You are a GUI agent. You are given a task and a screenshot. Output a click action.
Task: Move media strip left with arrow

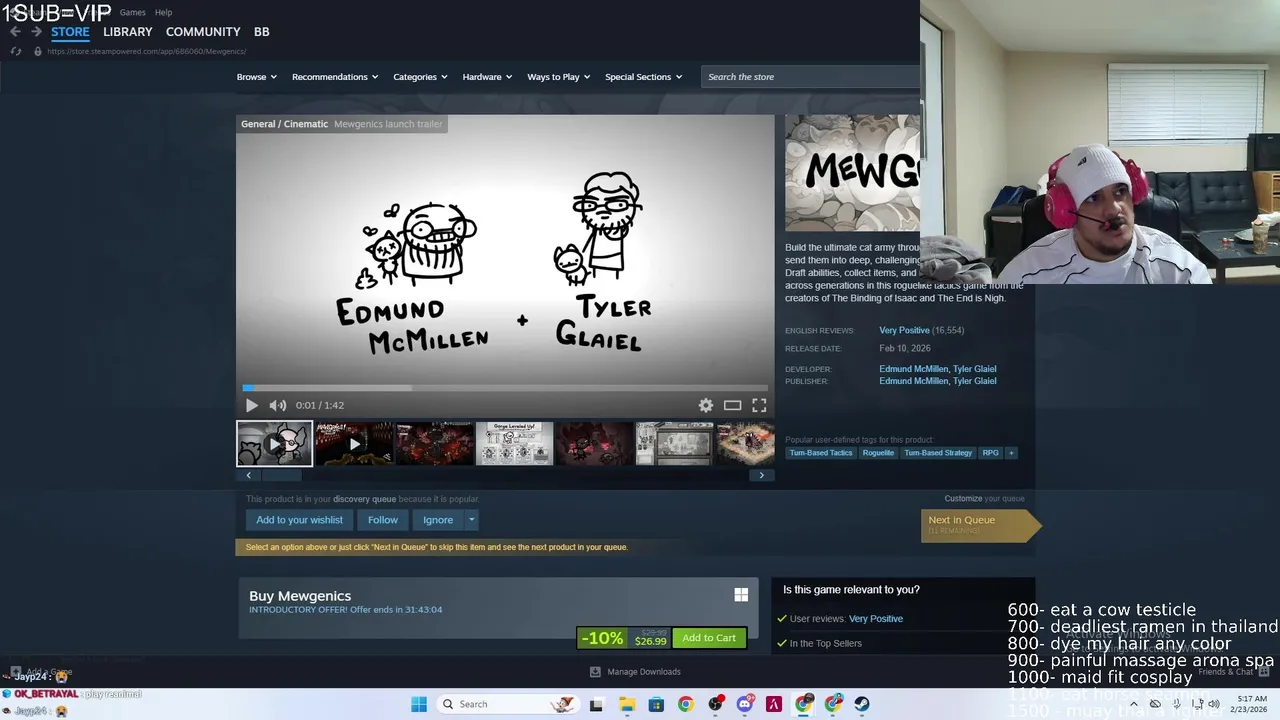coord(248,475)
